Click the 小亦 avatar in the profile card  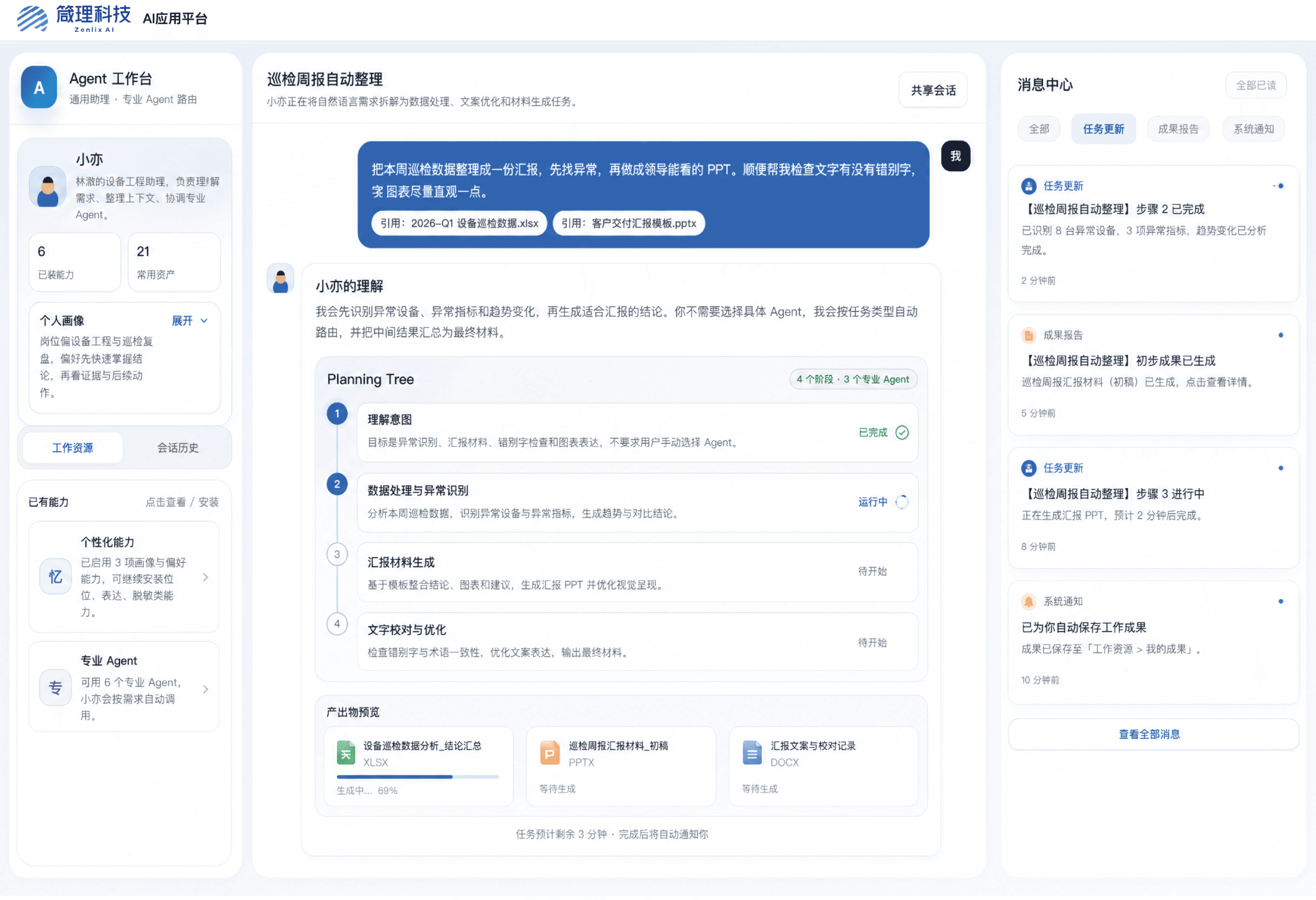47,187
